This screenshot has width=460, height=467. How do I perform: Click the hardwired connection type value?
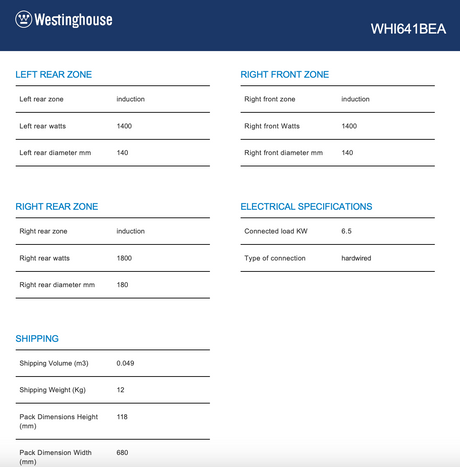pyautogui.click(x=356, y=258)
